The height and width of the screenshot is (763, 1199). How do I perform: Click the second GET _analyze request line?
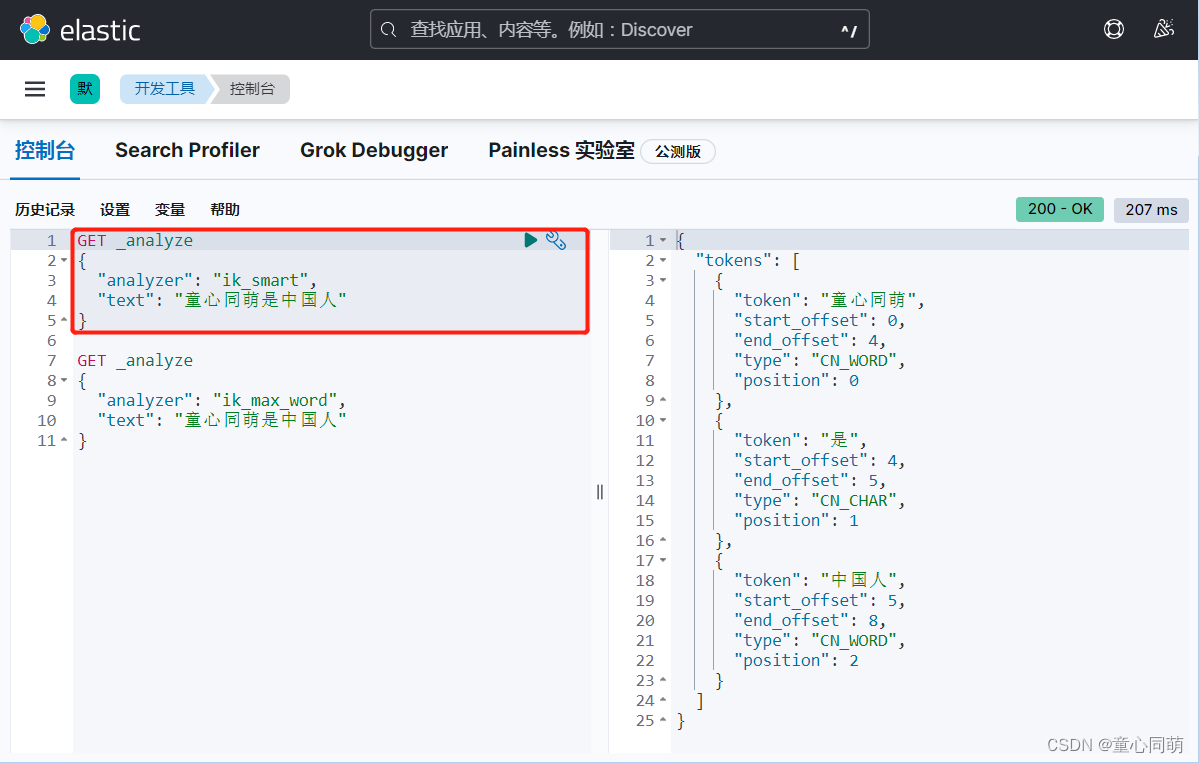point(135,360)
